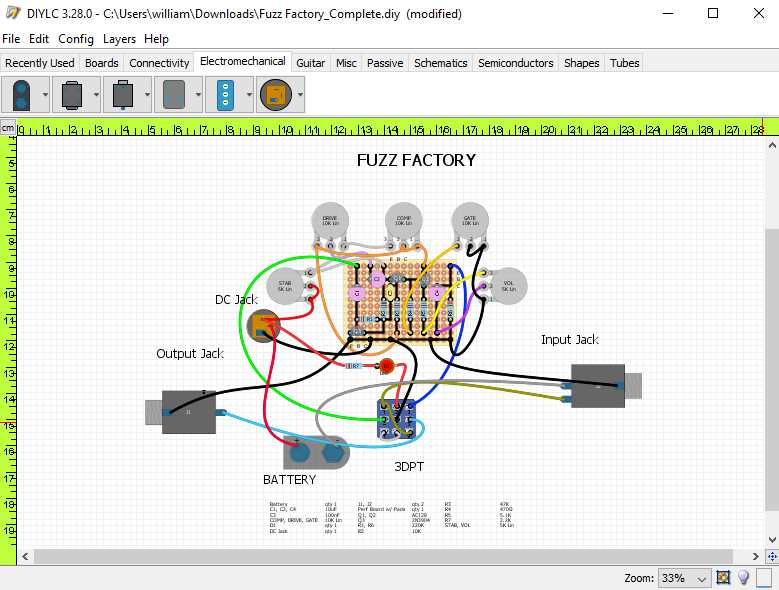Open dropdown arrow next to gray rectangle component

(198, 94)
